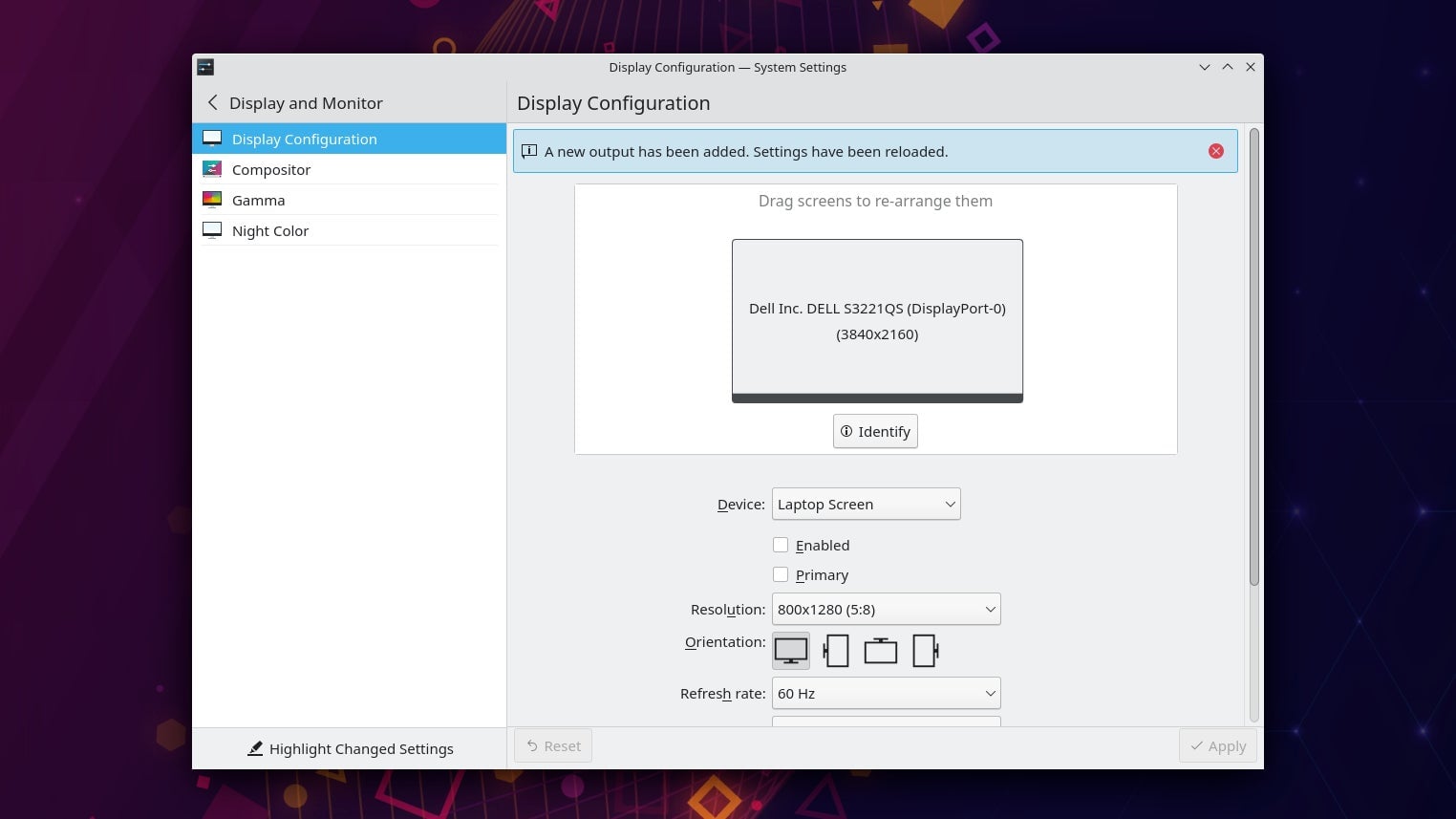Pick the last rotated orientation icon
This screenshot has width=1456, height=819.
coord(925,651)
